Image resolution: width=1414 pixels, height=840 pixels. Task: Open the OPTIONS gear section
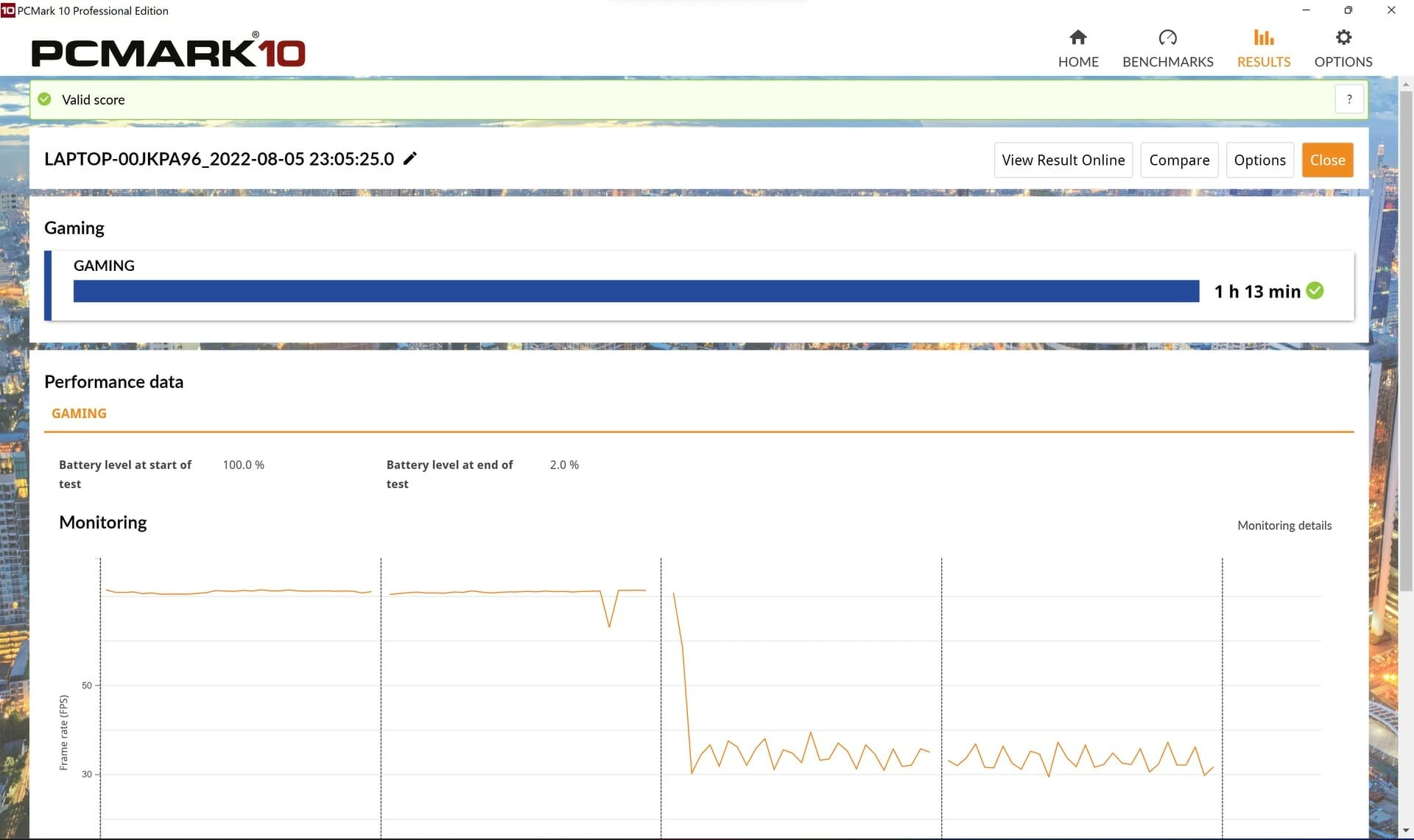(x=1343, y=49)
